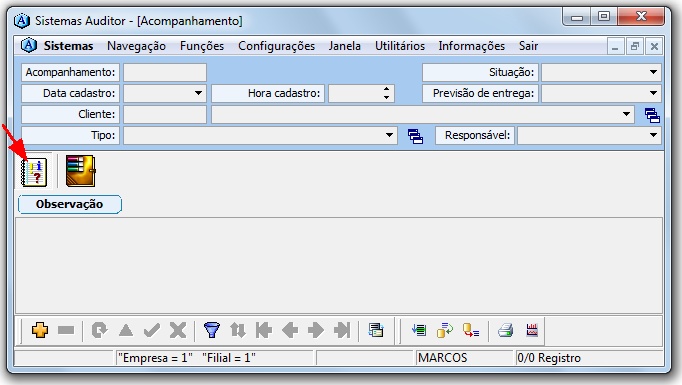The height and width of the screenshot is (385, 682).
Task: Click the up triangle edit icon
Action: tap(126, 331)
